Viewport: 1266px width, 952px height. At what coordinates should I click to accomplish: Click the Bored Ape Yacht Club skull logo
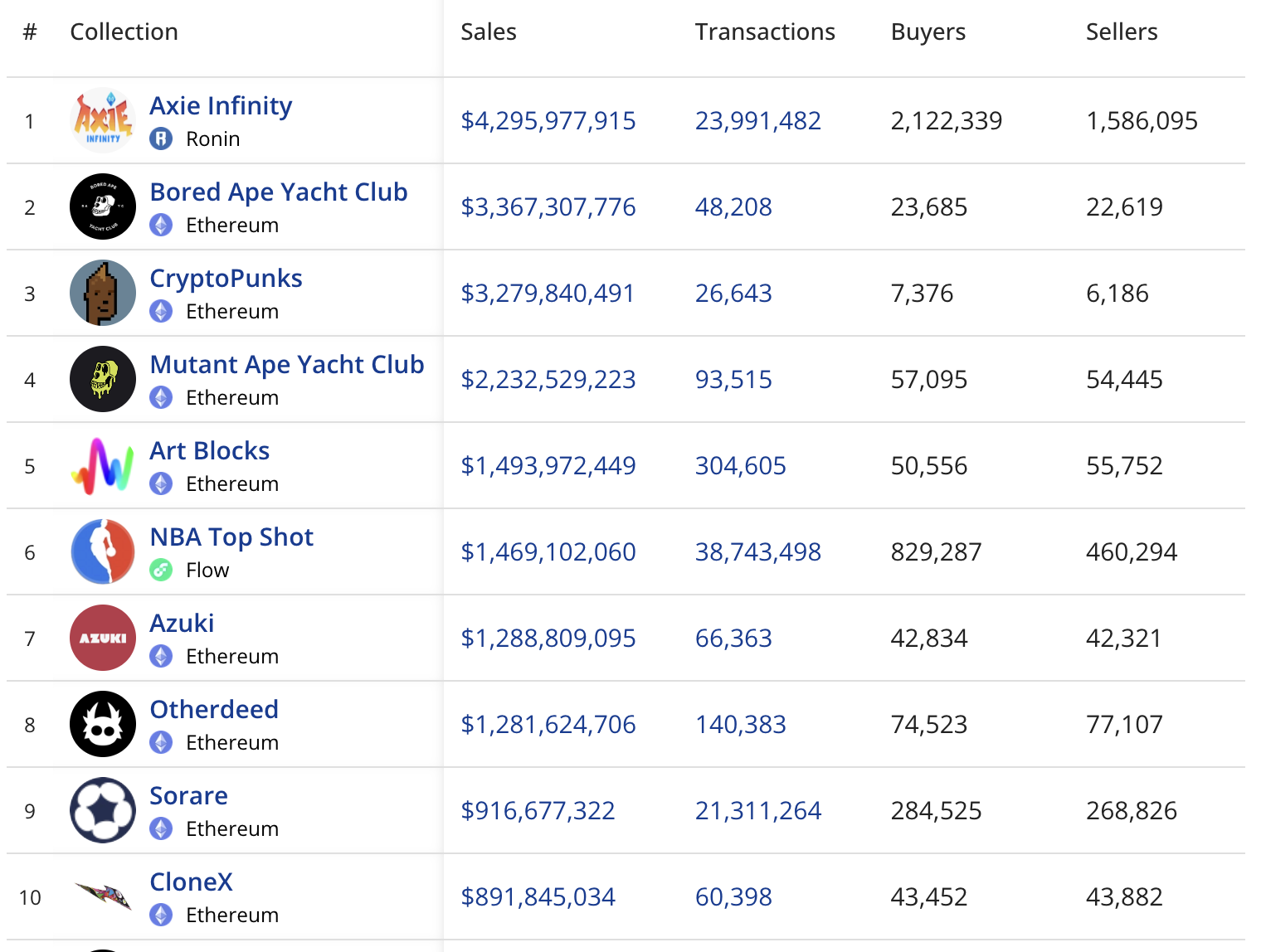[x=103, y=207]
